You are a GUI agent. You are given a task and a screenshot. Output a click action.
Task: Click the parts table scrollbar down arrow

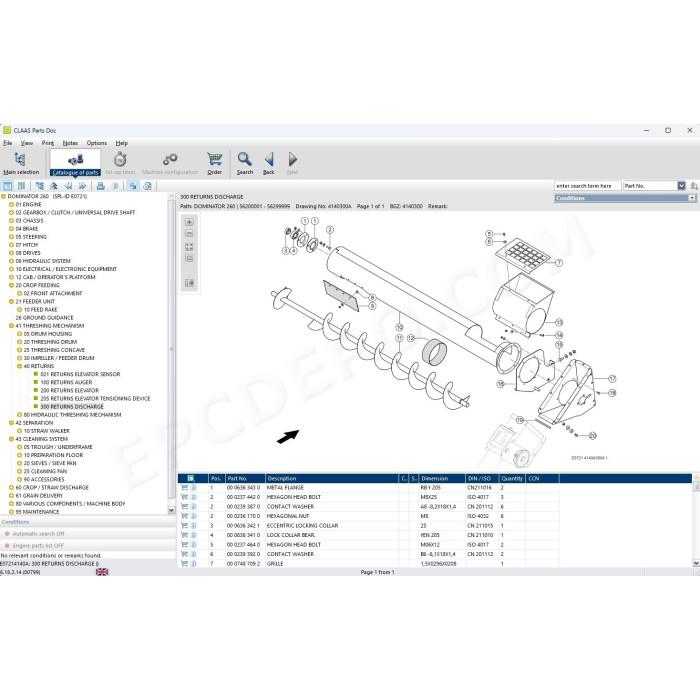[696, 564]
